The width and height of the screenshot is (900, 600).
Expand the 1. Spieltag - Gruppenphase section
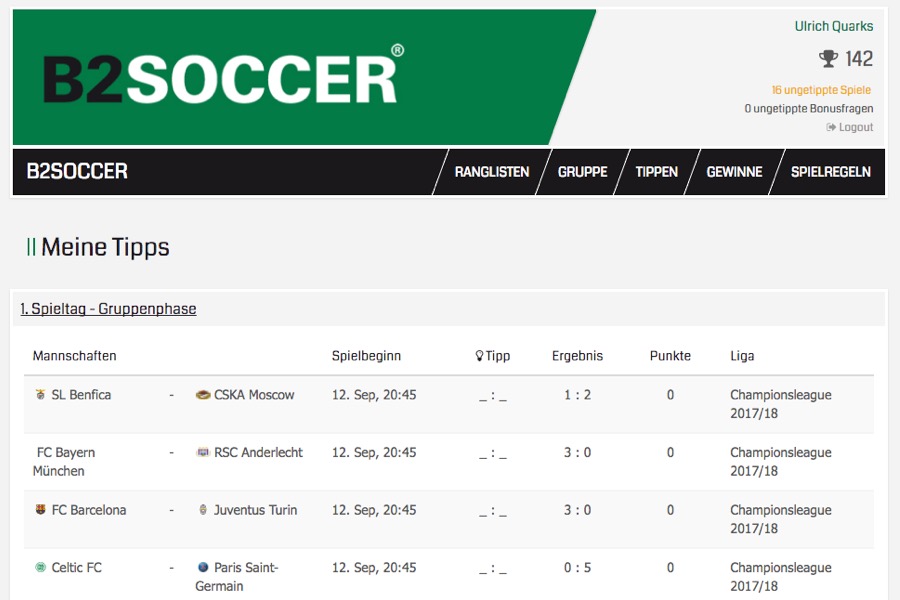pyautogui.click(x=108, y=309)
